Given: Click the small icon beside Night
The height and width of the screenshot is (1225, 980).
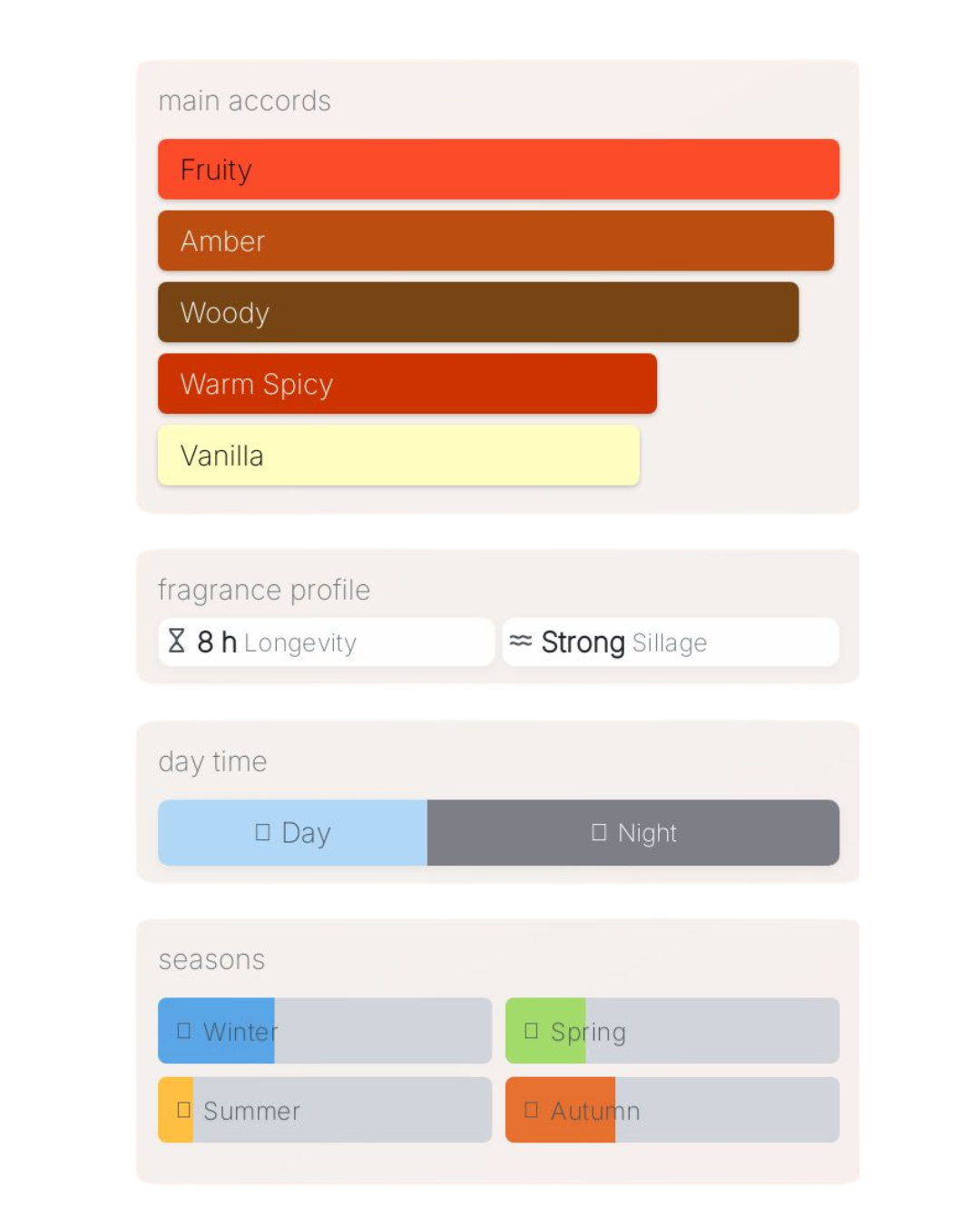Looking at the screenshot, I should point(599,832).
